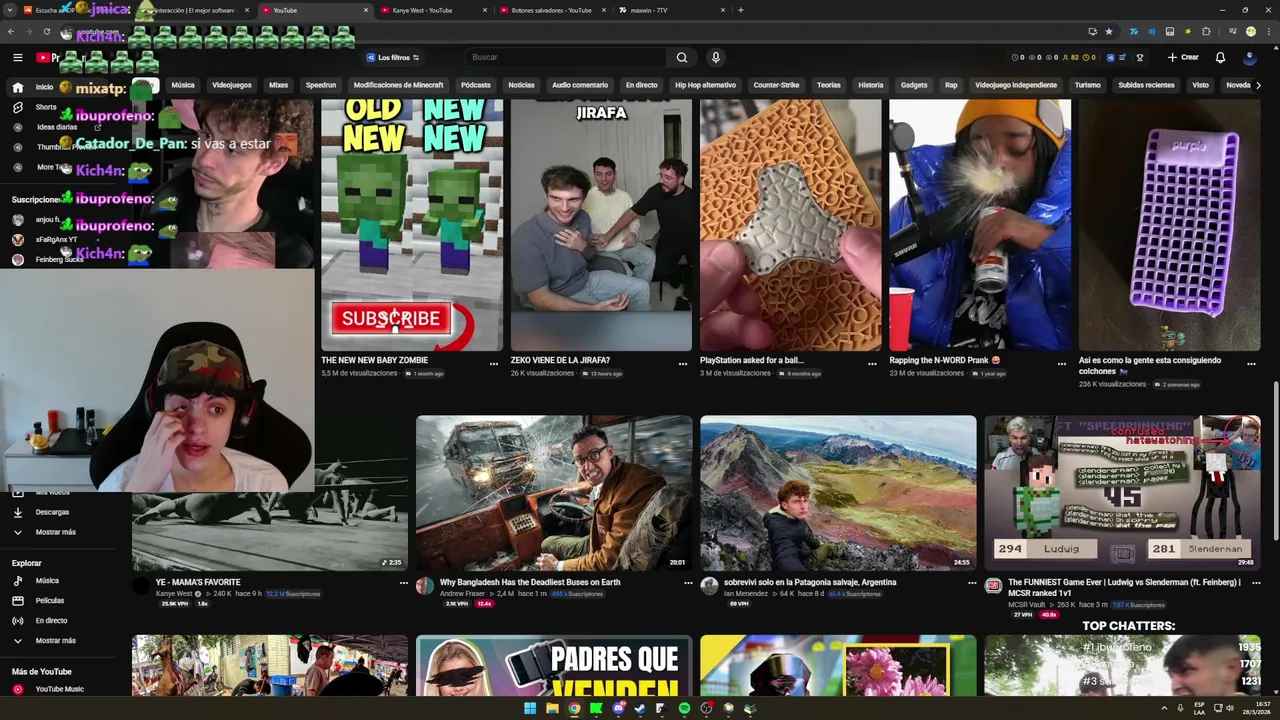Open Spotify from the taskbar

tap(684, 709)
